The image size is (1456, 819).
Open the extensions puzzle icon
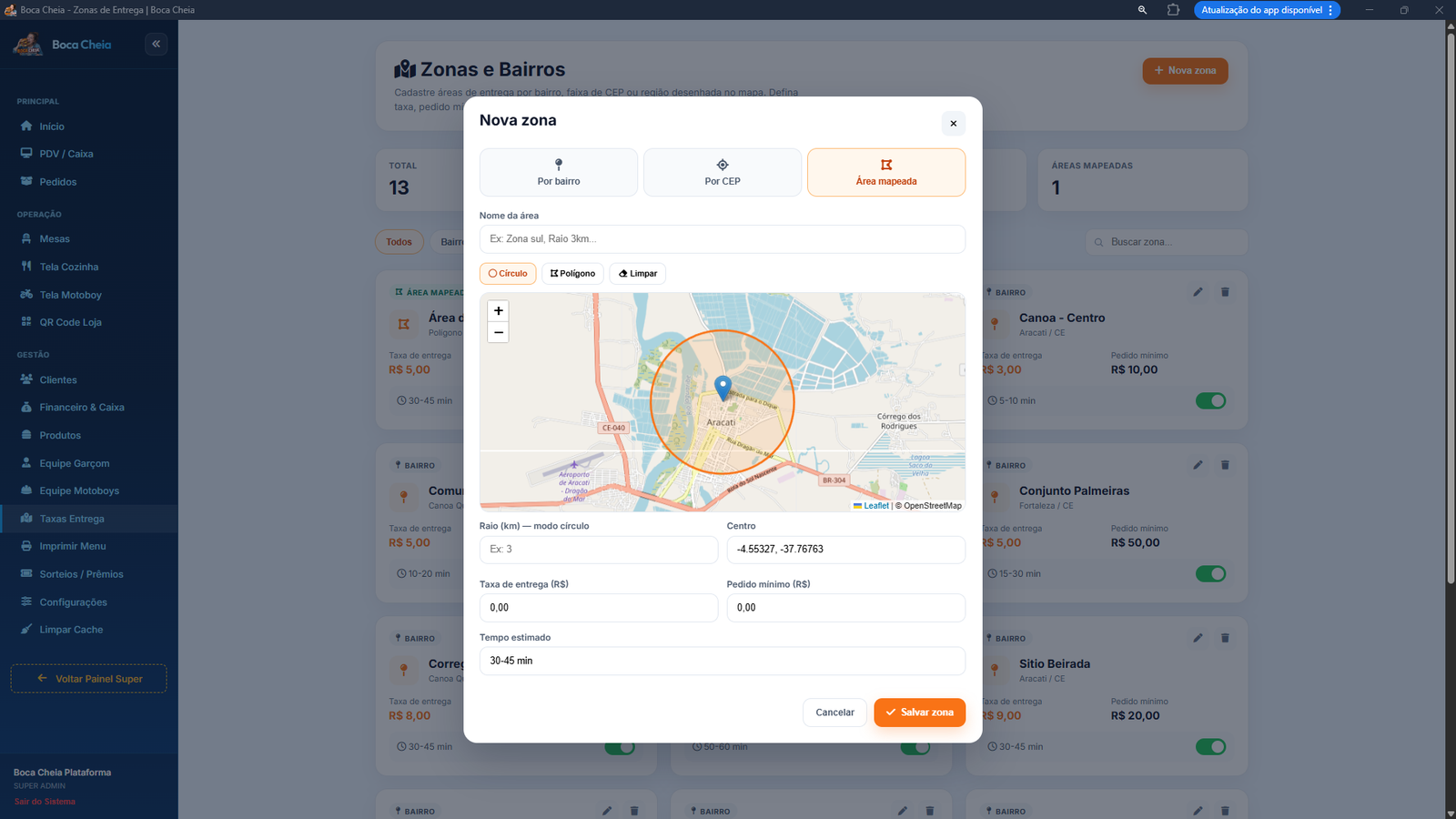point(1173,10)
